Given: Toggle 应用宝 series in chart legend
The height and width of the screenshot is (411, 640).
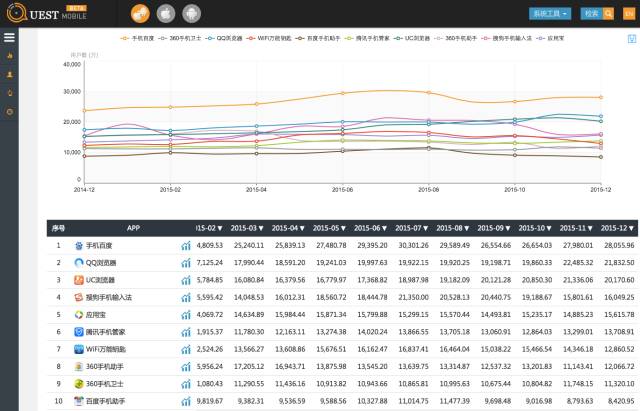Looking at the screenshot, I should (x=550, y=38).
